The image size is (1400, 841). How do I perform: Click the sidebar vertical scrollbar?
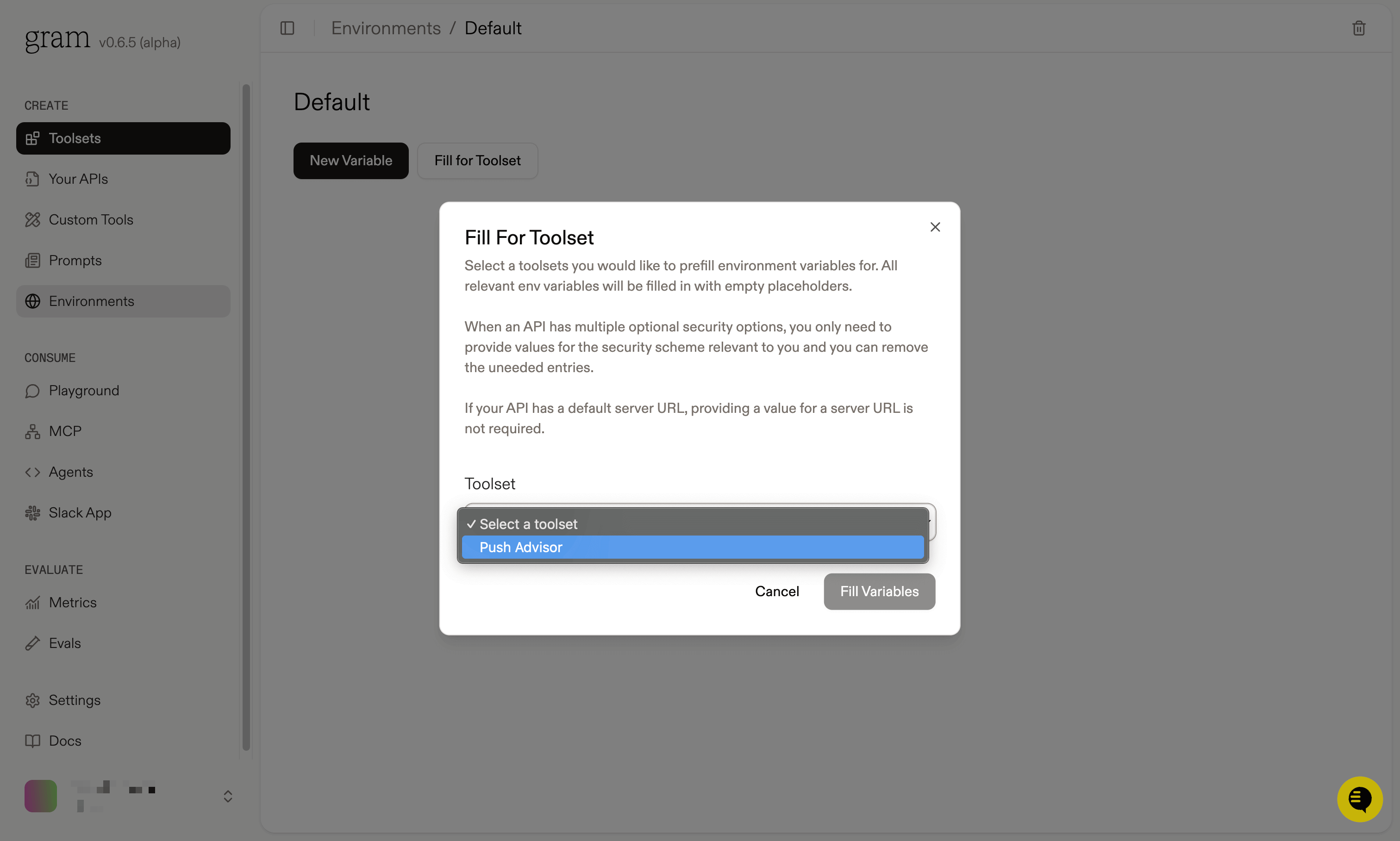[246, 417]
